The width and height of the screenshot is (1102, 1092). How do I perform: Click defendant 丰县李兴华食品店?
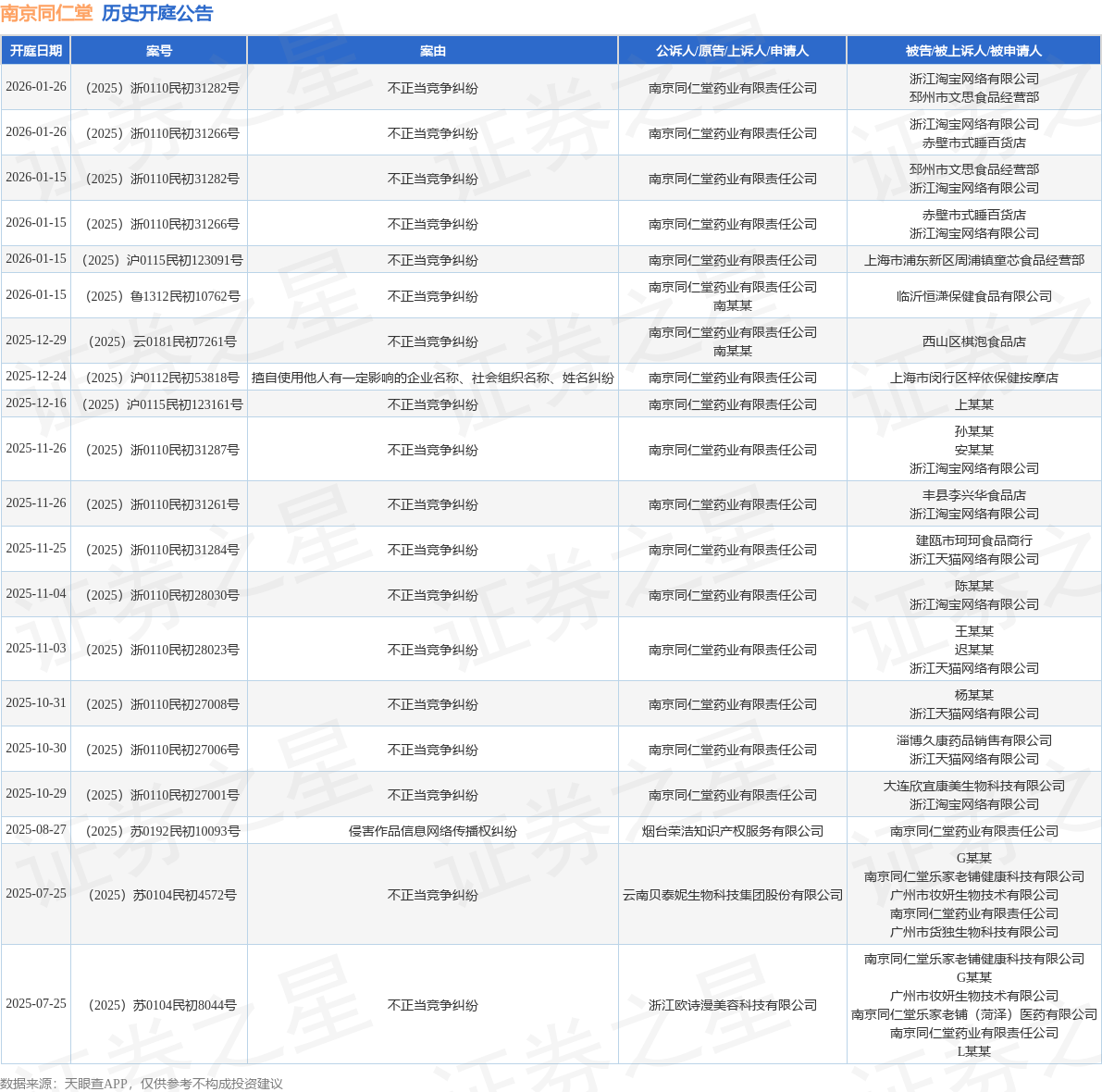974,495
